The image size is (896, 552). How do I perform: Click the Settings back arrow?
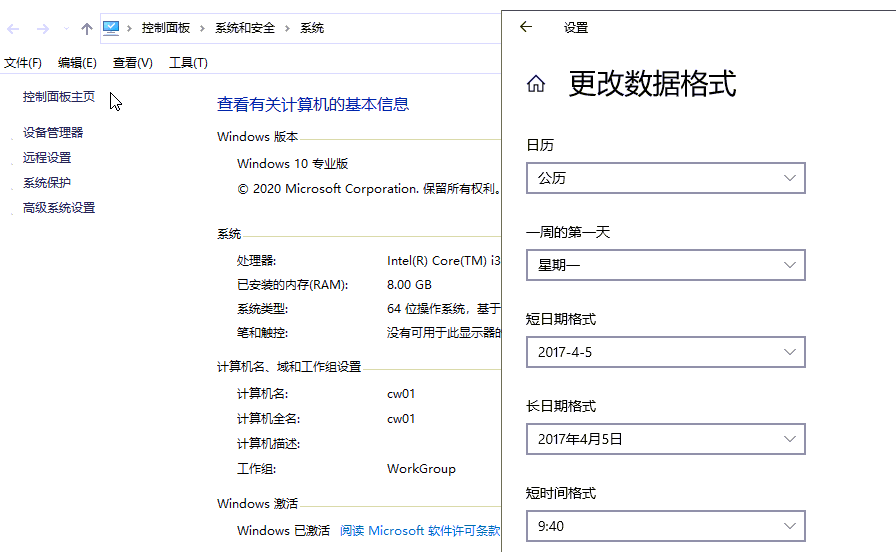click(526, 27)
